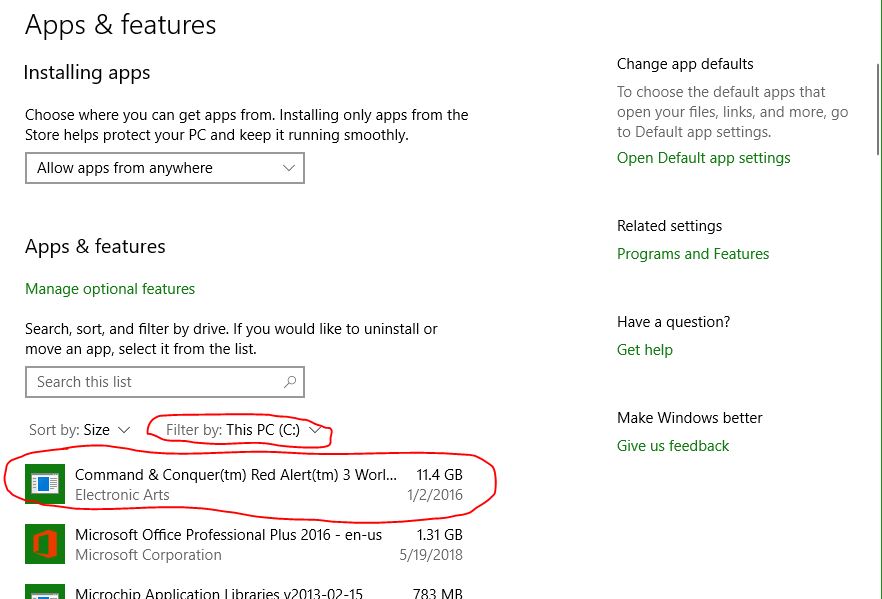This screenshot has width=882, height=599.
Task: Click the Electronic Arts publisher text
Action: (122, 495)
